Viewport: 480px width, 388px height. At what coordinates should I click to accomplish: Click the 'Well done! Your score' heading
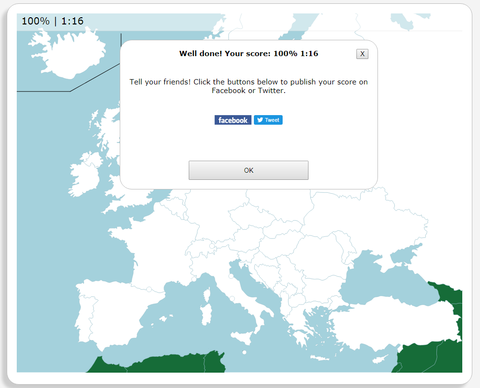249,54
